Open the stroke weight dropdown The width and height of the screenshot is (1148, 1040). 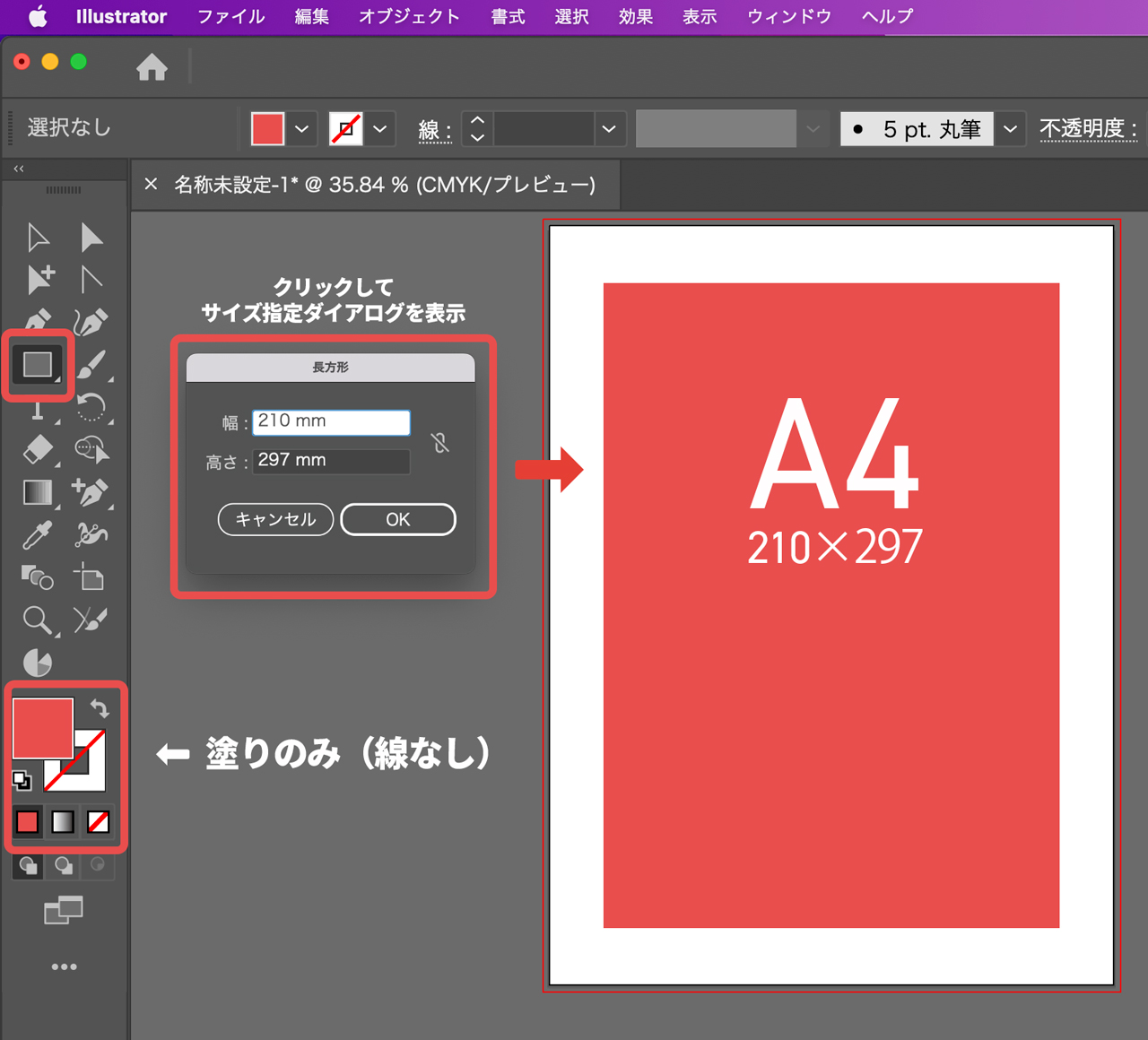(609, 128)
